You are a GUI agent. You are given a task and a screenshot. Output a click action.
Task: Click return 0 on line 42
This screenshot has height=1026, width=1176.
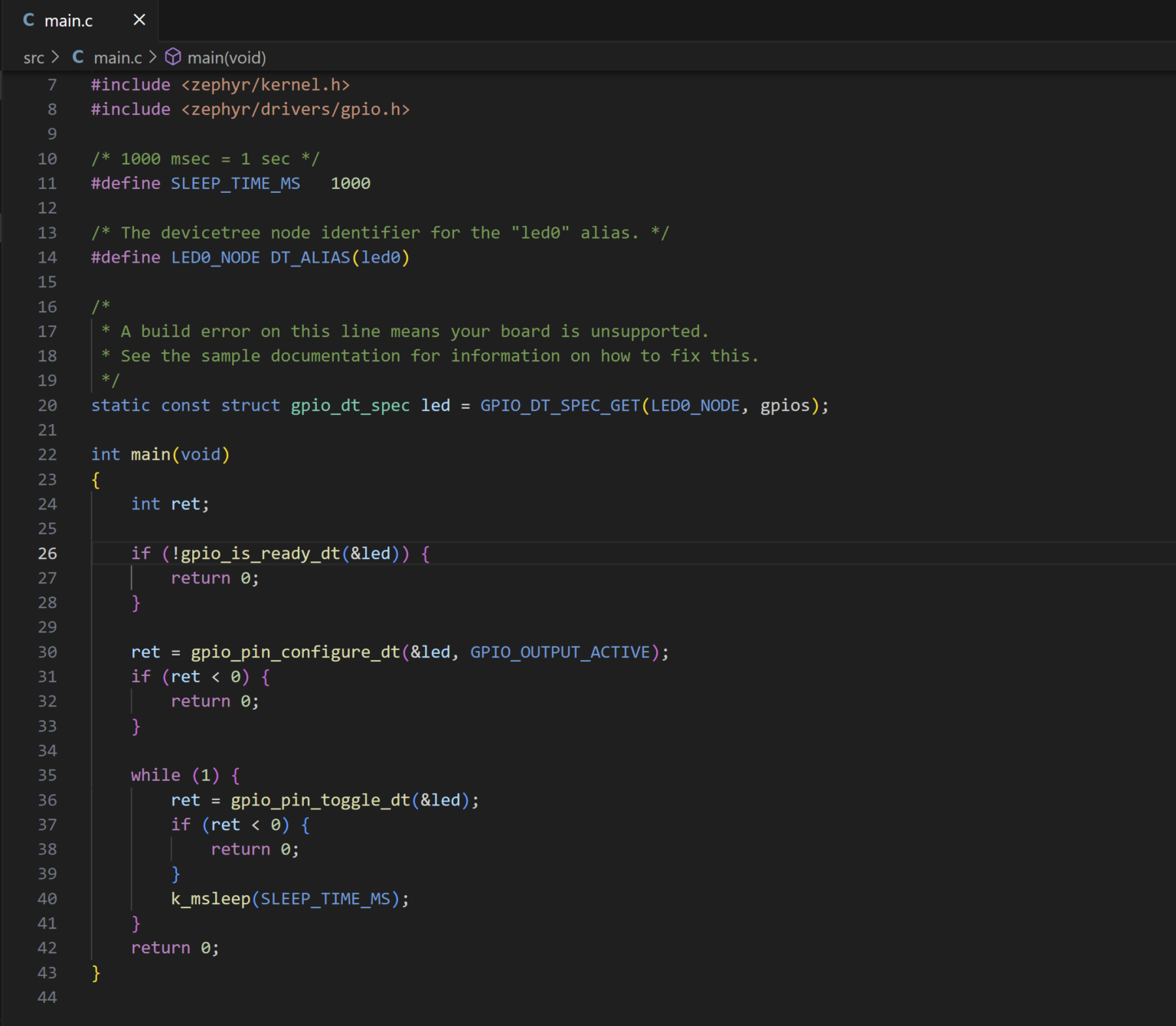click(174, 947)
